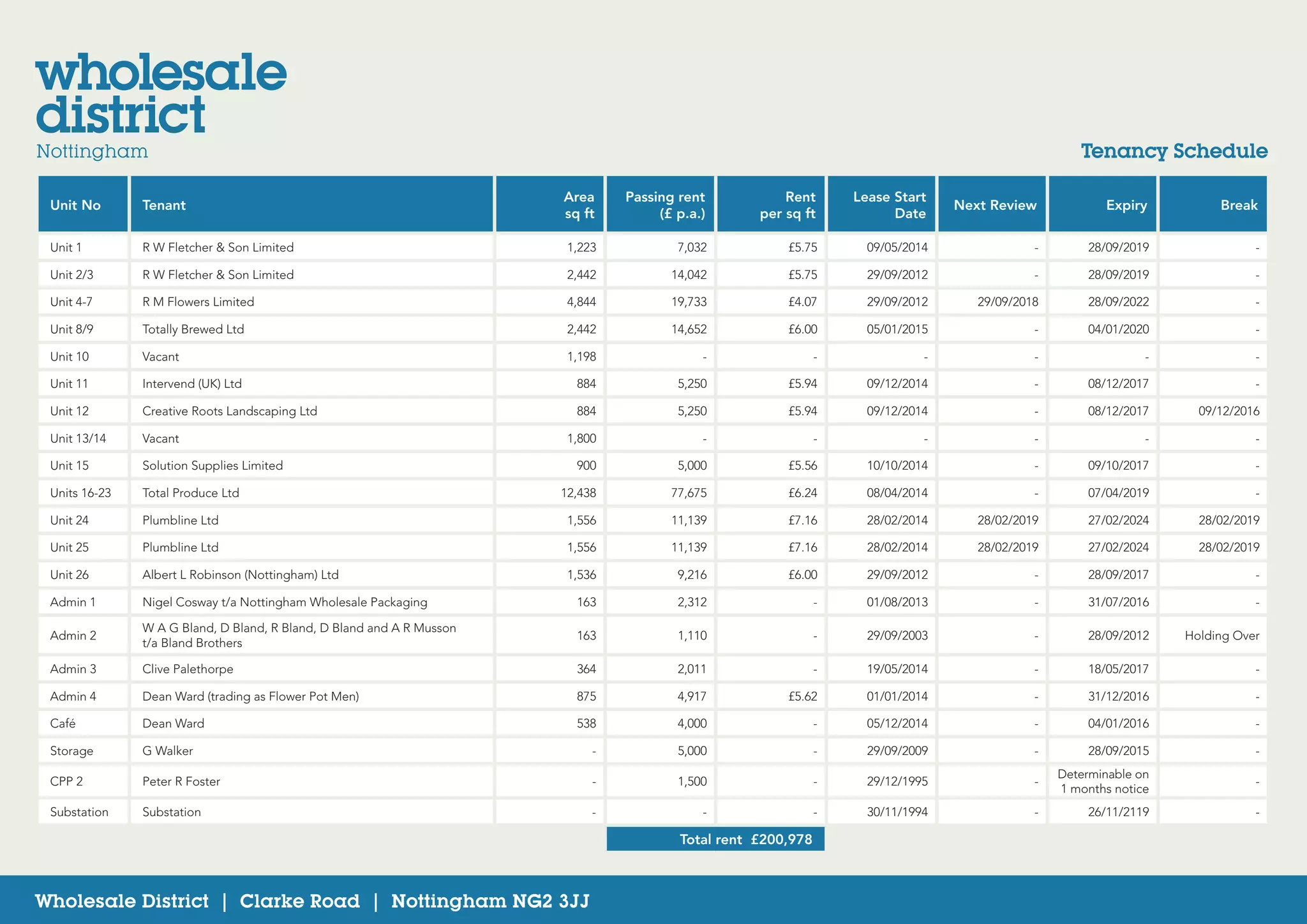The width and height of the screenshot is (1307, 924).
Task: Click the Lease Start Date header
Action: tap(889, 205)
